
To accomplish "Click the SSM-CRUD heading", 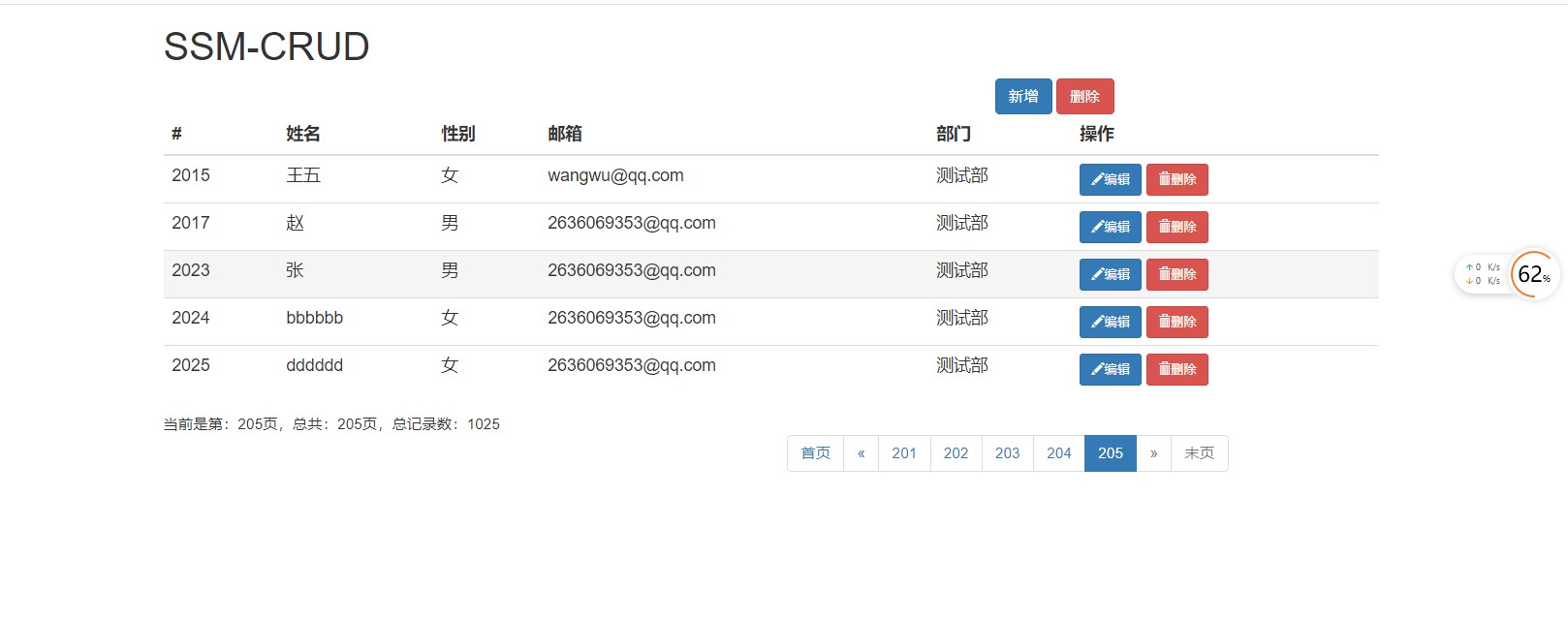I will (x=267, y=47).
